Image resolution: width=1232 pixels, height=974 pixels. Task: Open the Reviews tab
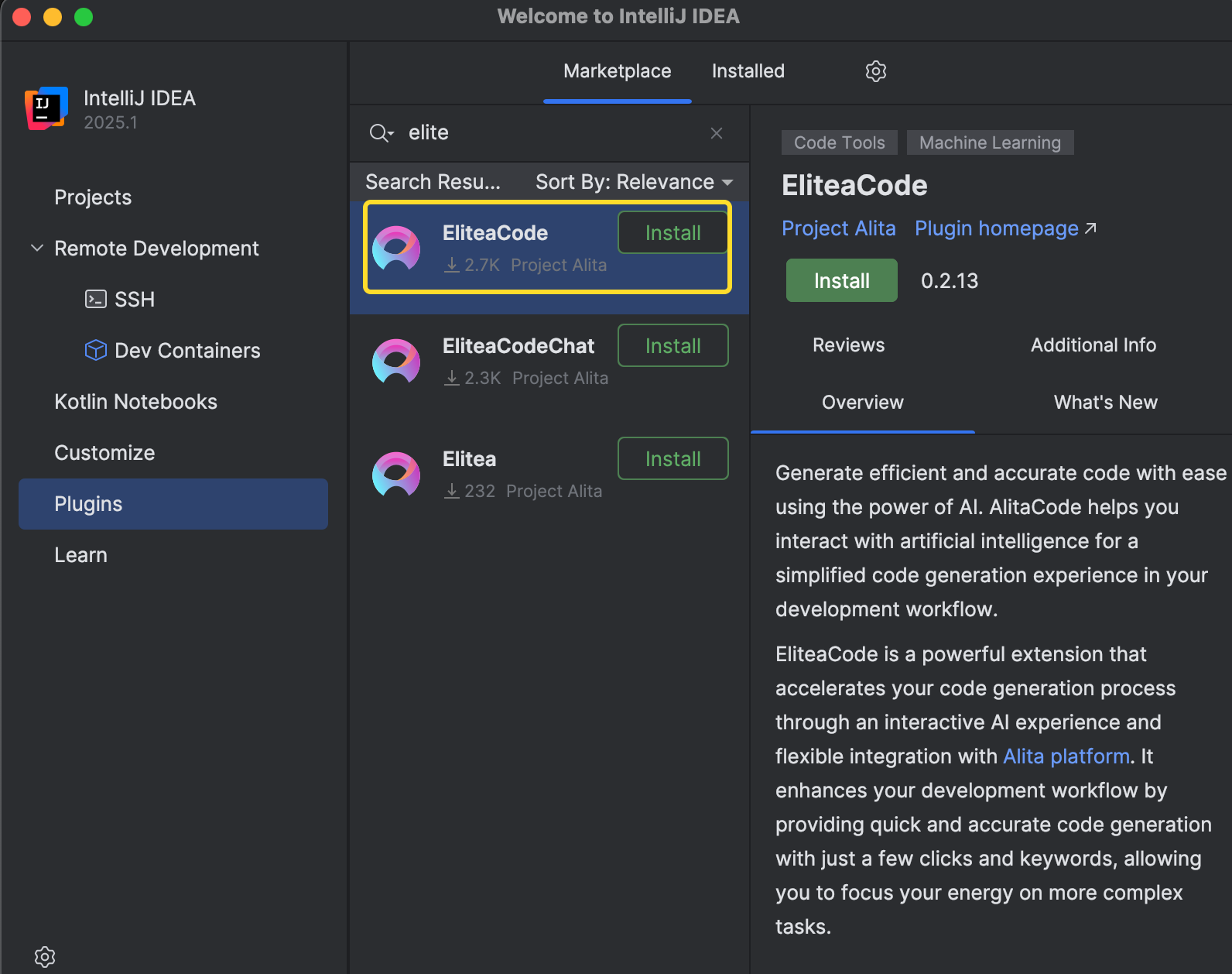[x=848, y=345]
